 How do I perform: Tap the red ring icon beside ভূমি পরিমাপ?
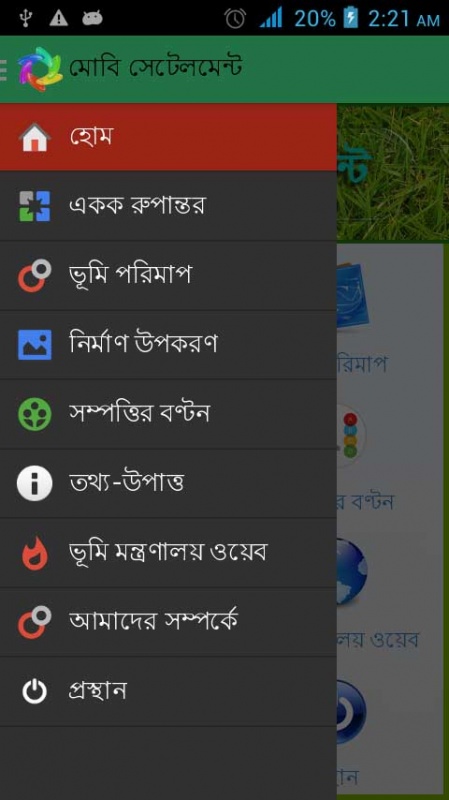(x=35, y=276)
